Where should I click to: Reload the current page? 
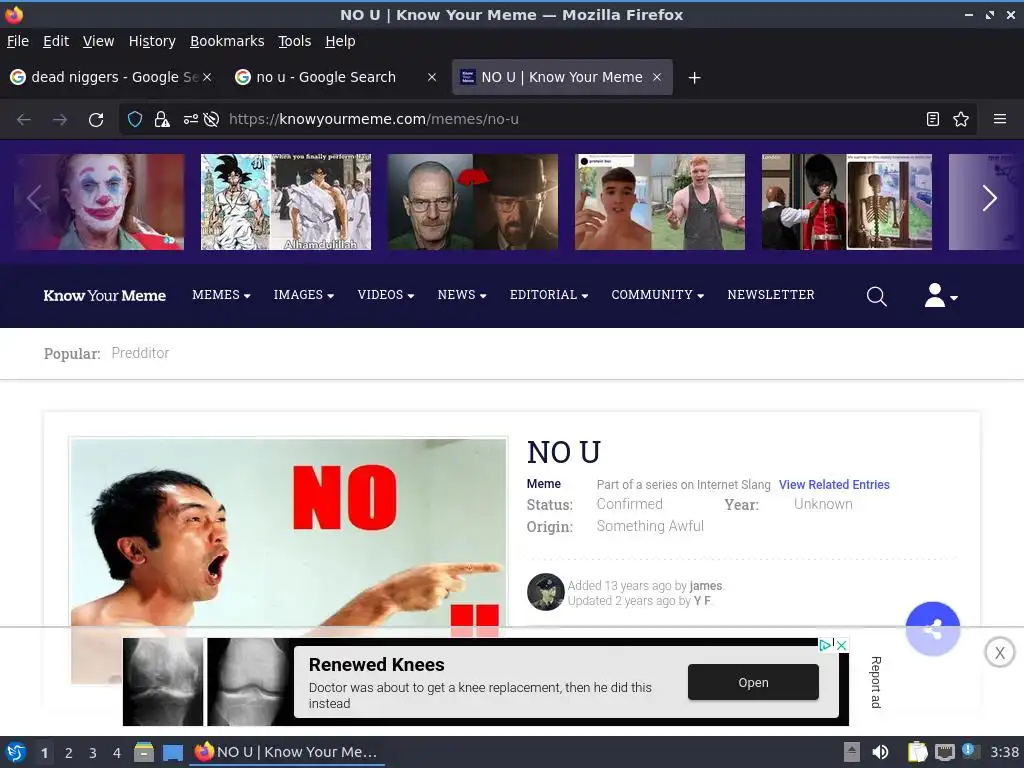[96, 120]
